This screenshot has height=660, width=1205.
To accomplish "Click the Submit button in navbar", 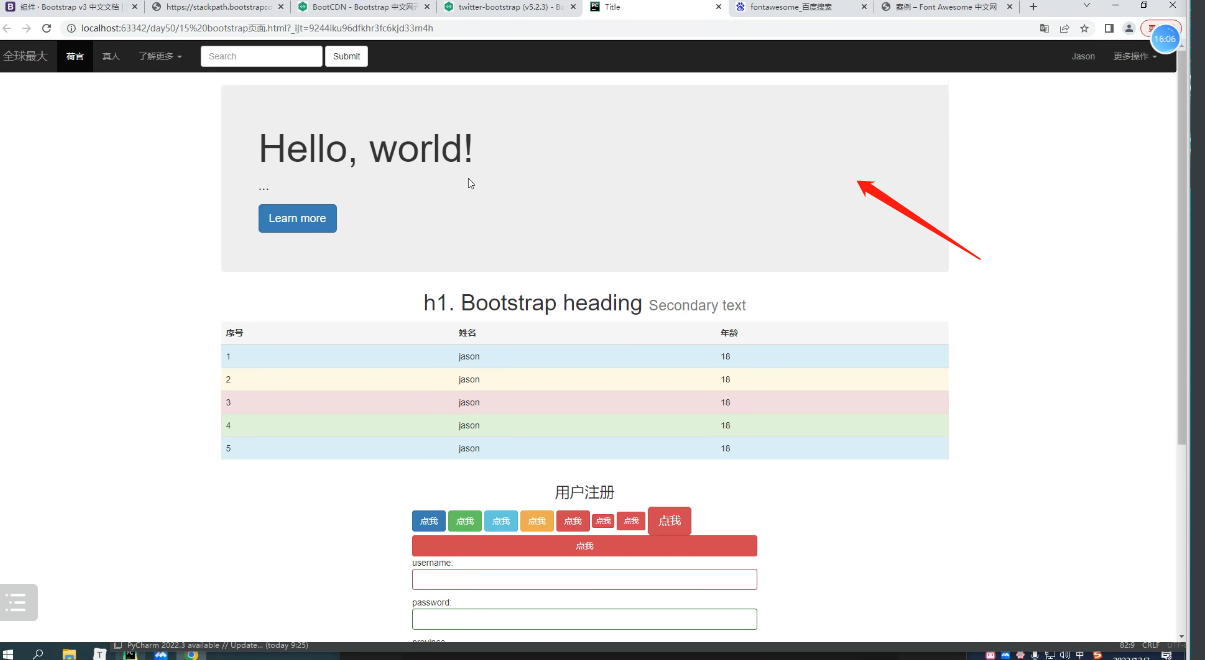I will pyautogui.click(x=346, y=56).
